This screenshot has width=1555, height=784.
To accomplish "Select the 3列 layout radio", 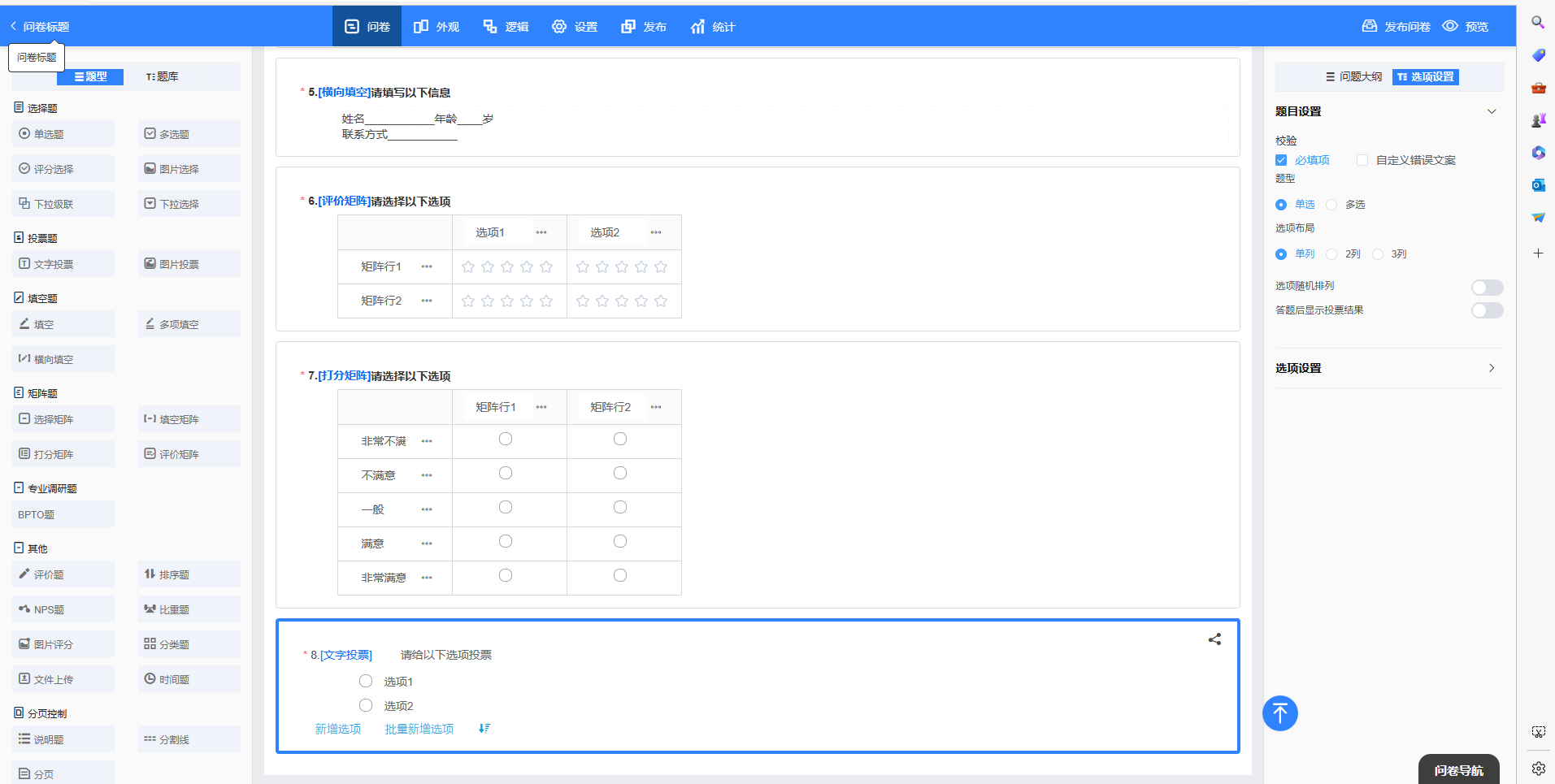I will click(x=1378, y=254).
